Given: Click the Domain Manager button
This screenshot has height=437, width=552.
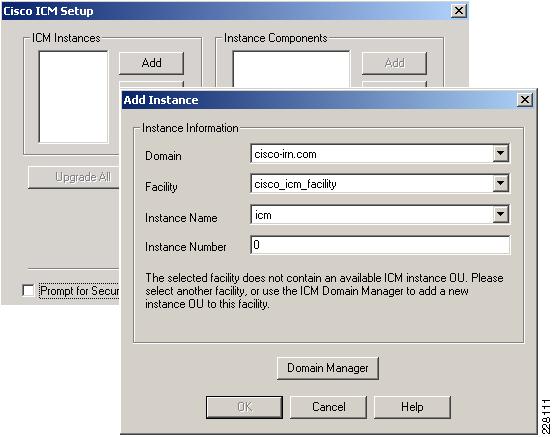Looking at the screenshot, I should (327, 368).
